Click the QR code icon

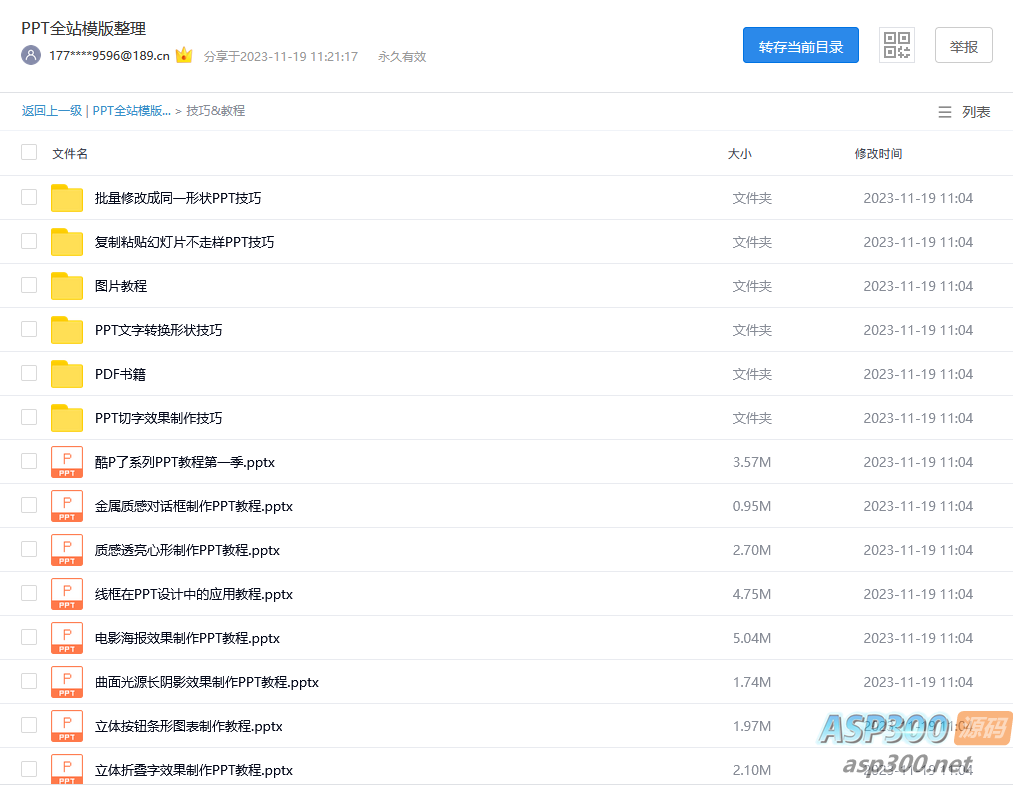pos(896,45)
